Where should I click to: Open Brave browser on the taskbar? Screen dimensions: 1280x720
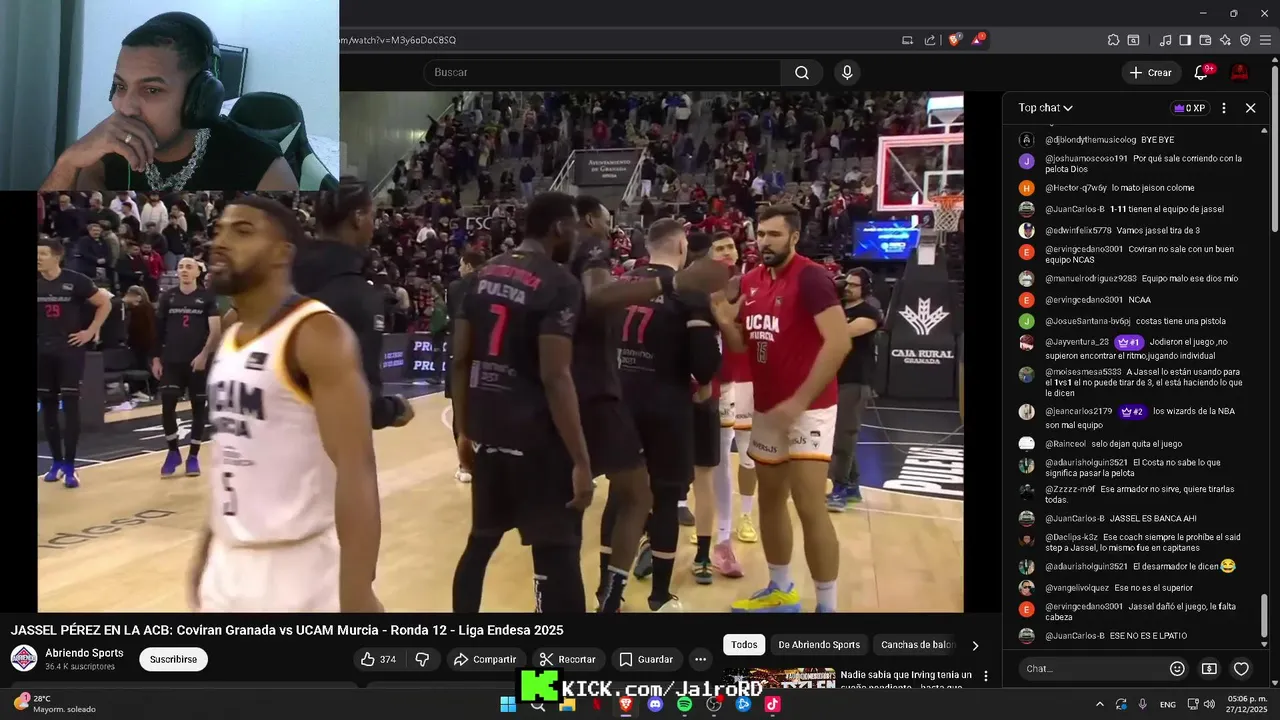626,704
